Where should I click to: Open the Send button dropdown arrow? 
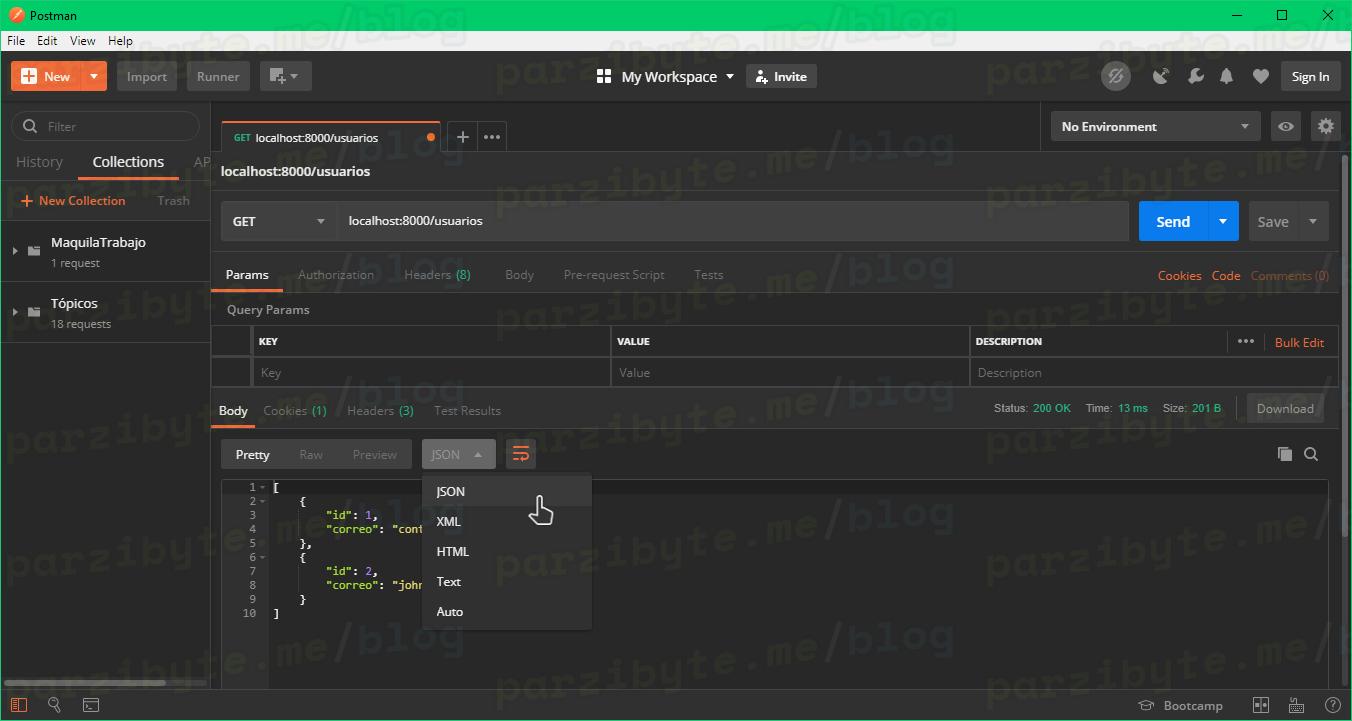pyautogui.click(x=1223, y=221)
